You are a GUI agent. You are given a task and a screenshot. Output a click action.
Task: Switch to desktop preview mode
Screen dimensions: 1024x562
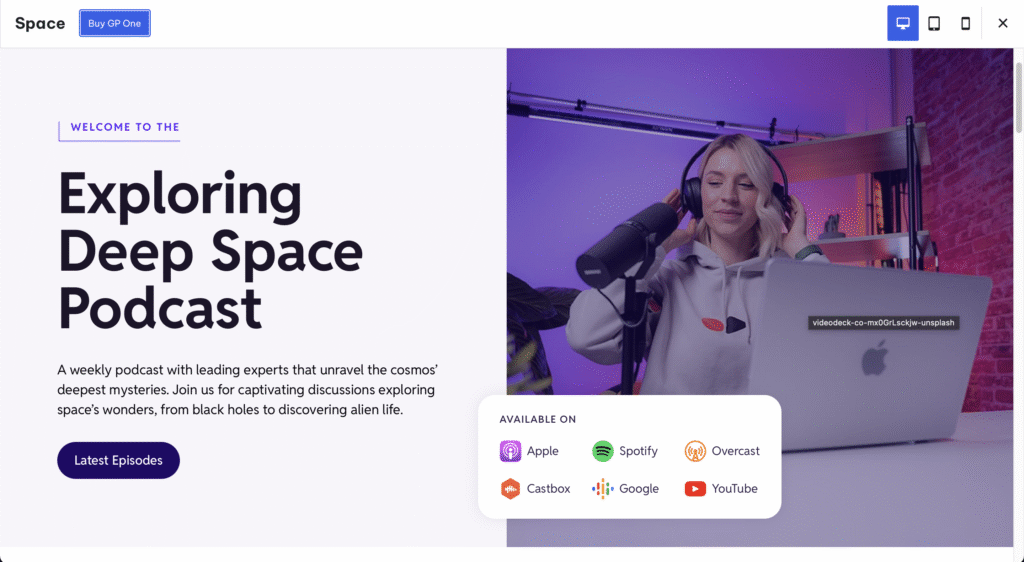pos(902,23)
